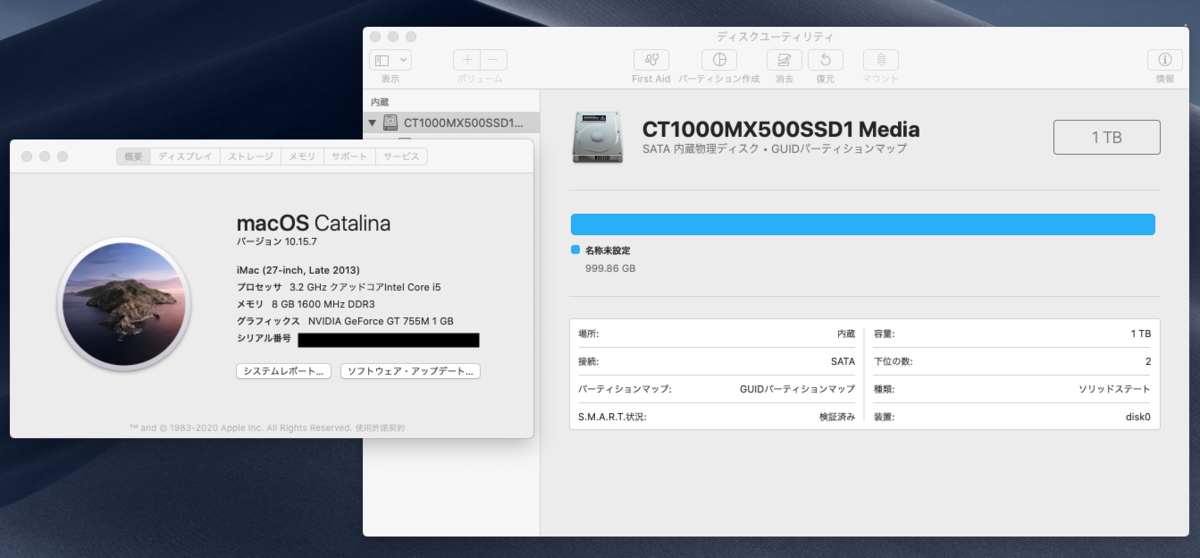Click the restore toolbar icon
The width and height of the screenshot is (1200, 558).
(x=825, y=60)
